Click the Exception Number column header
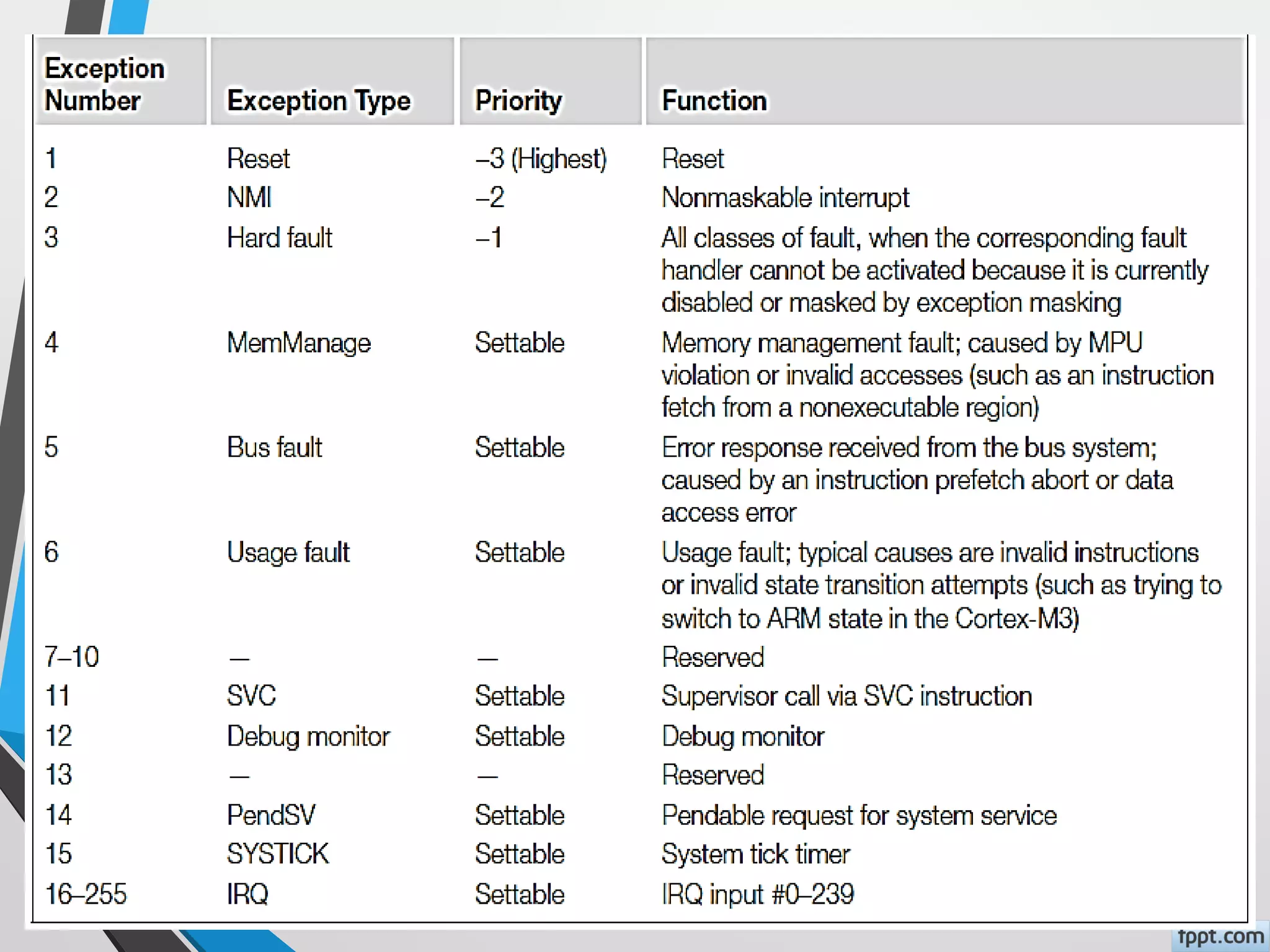The image size is (1270, 952). tap(104, 84)
